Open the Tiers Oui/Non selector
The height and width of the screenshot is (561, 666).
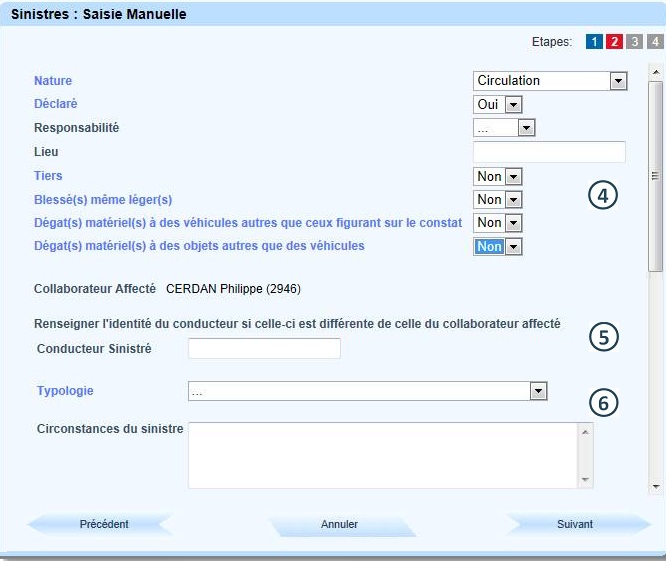[x=498, y=176]
